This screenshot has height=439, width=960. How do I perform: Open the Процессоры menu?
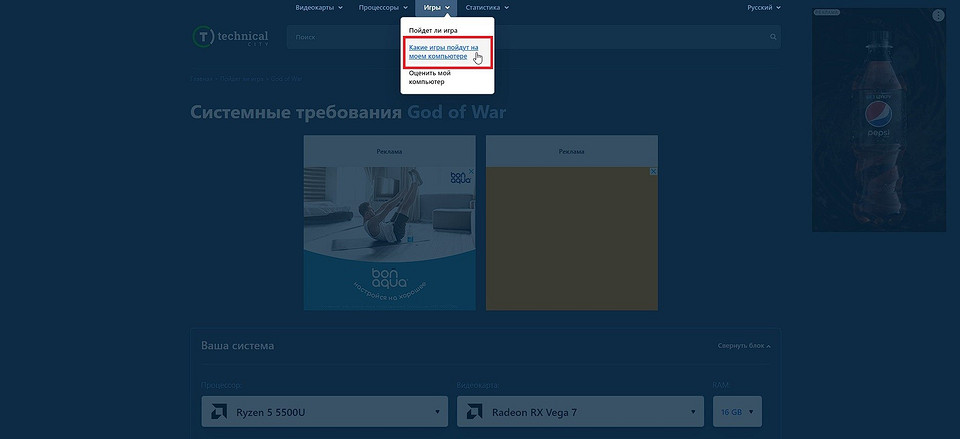point(383,7)
